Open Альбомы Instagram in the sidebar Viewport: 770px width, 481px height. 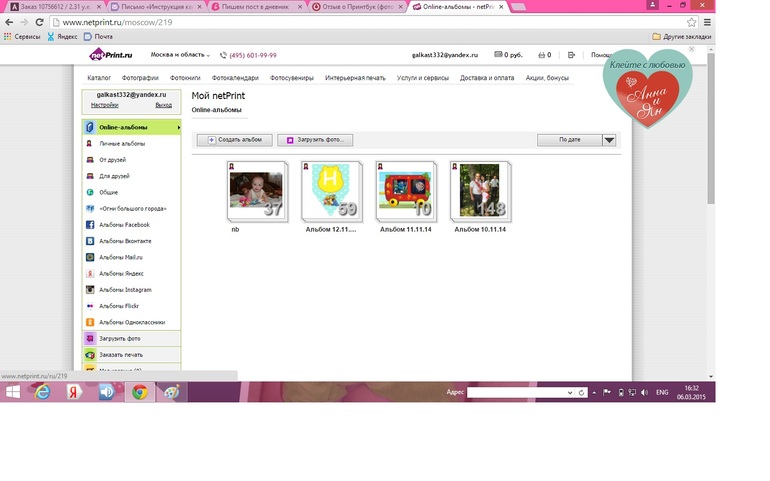pyautogui.click(x=125, y=290)
